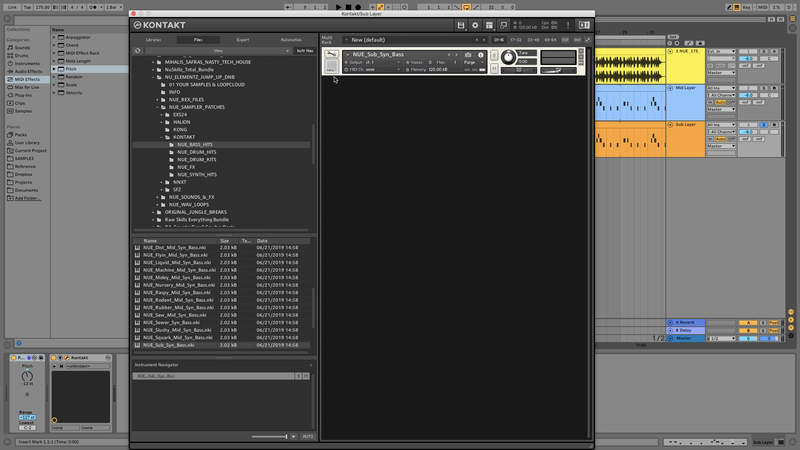Toggle Ableton metronome button
The image size is (800, 450).
[x=94, y=7]
